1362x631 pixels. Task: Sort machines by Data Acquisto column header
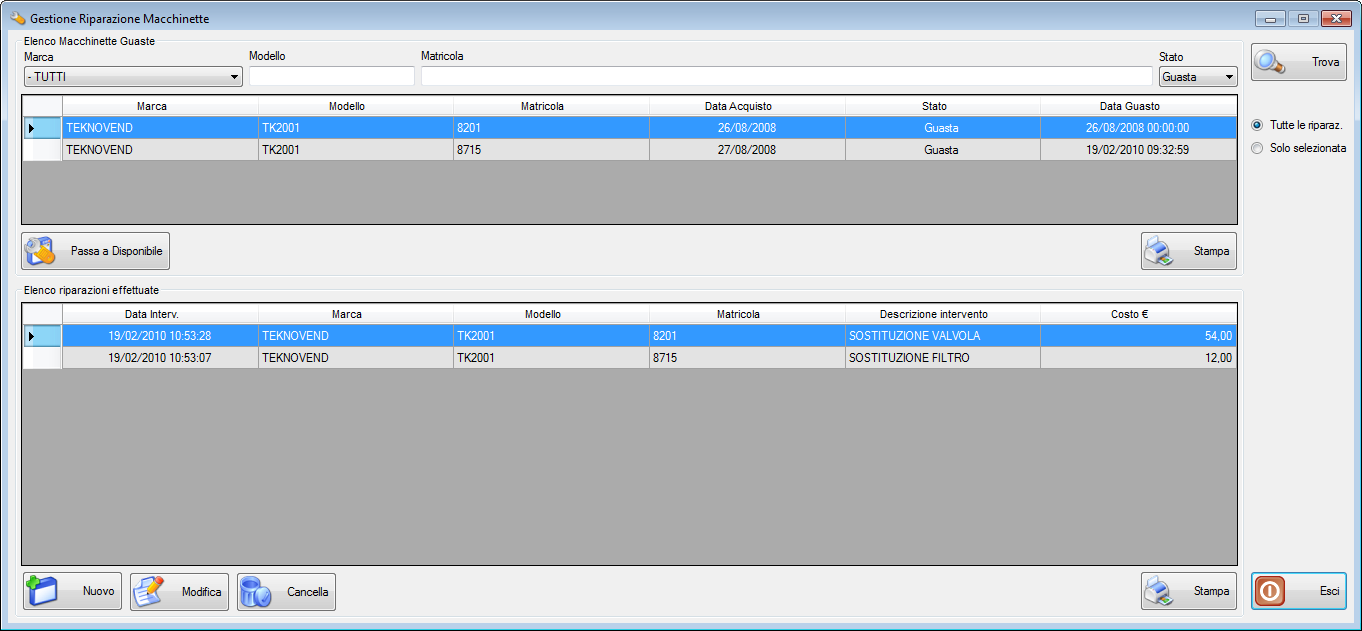tap(746, 106)
